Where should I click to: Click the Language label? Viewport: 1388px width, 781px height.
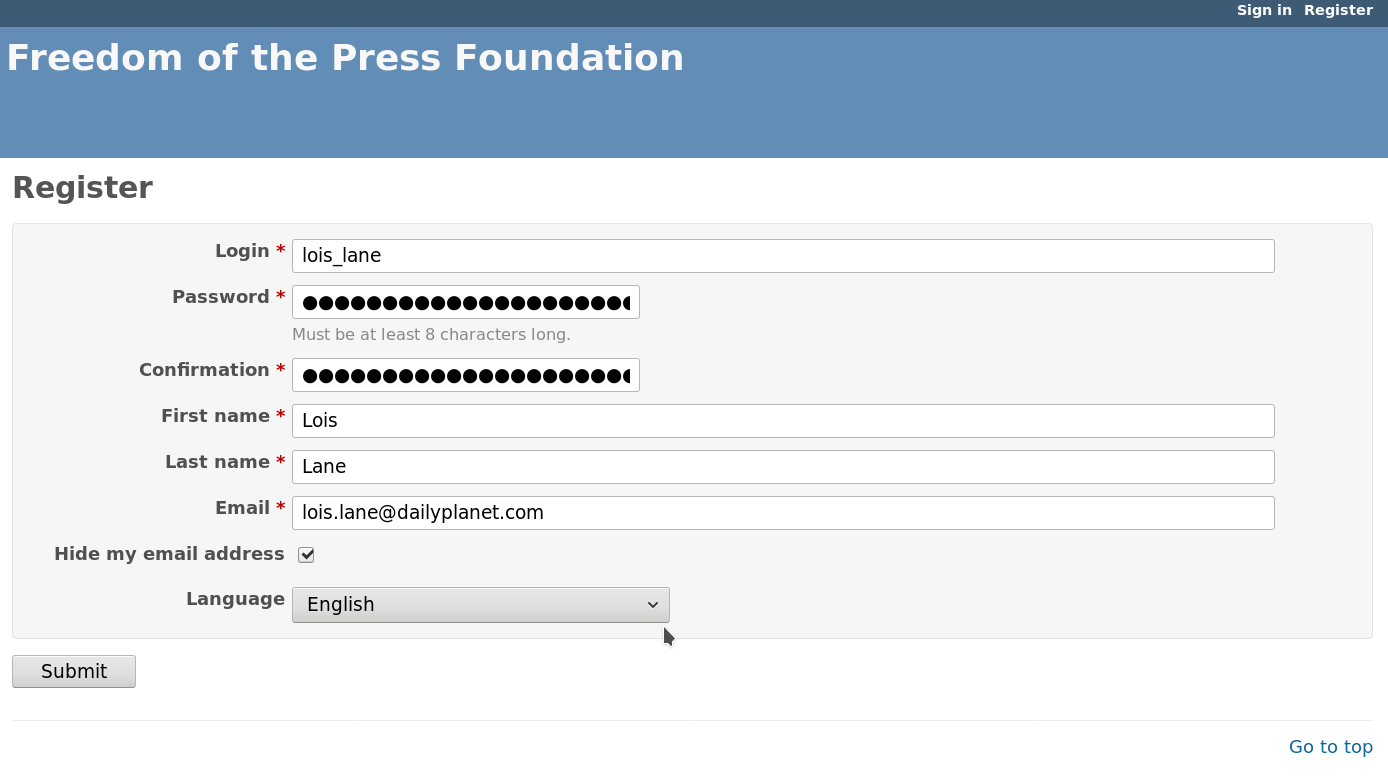pos(235,599)
